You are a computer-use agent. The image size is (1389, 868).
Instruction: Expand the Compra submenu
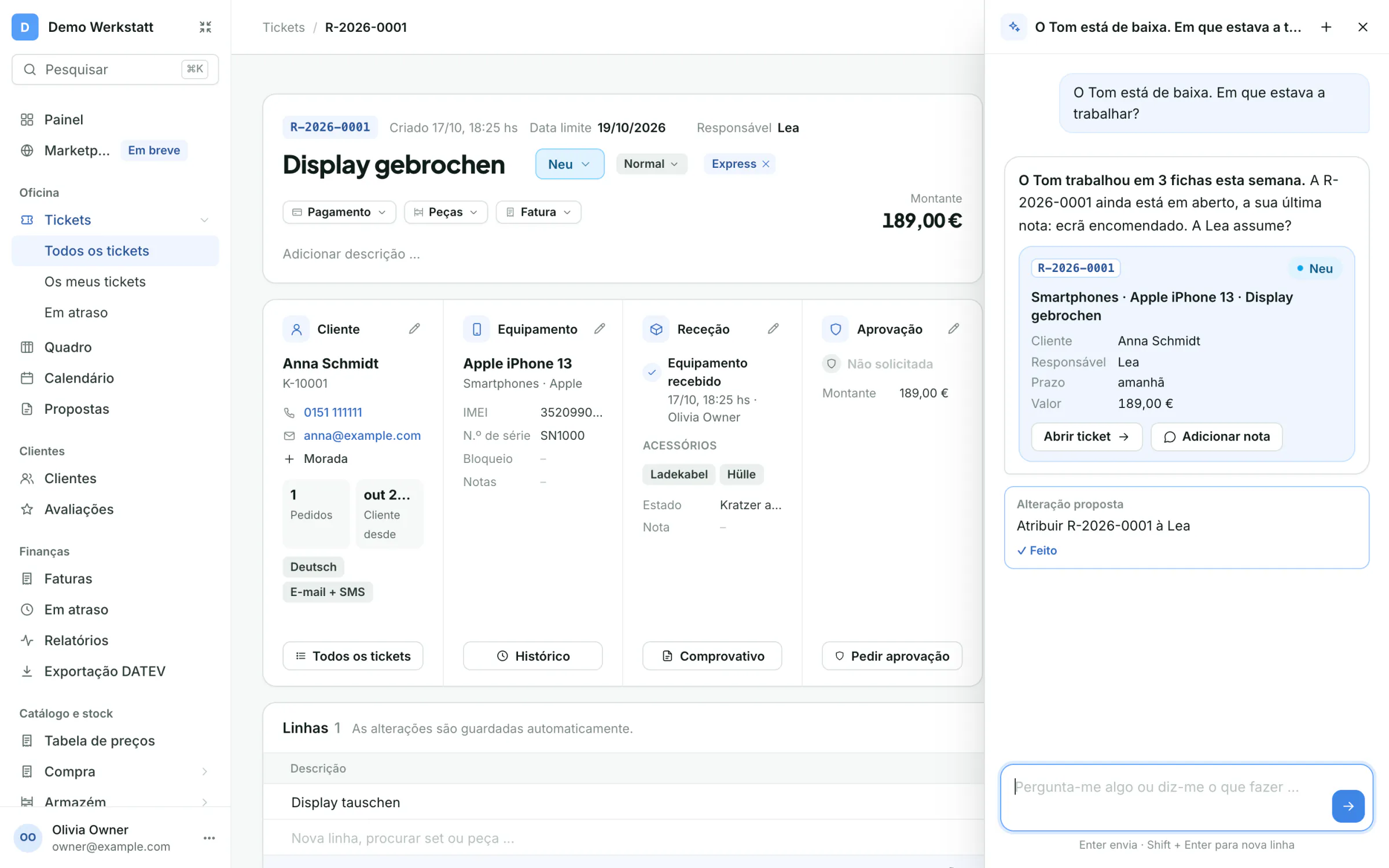(204, 771)
